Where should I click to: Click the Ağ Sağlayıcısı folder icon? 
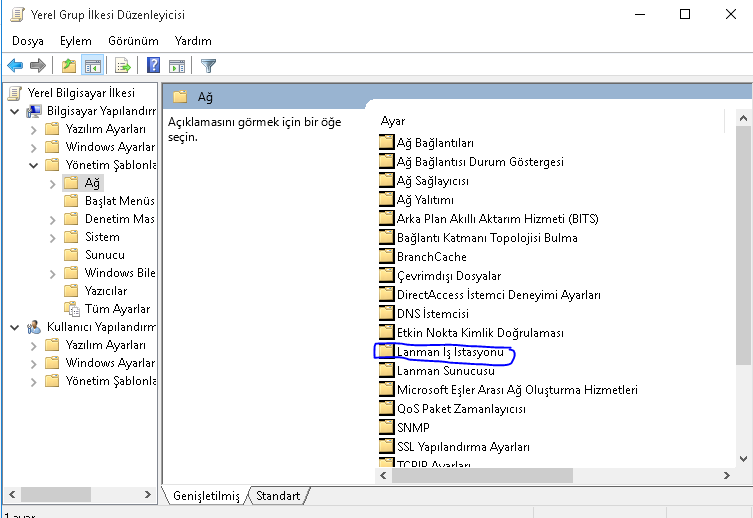coord(386,180)
